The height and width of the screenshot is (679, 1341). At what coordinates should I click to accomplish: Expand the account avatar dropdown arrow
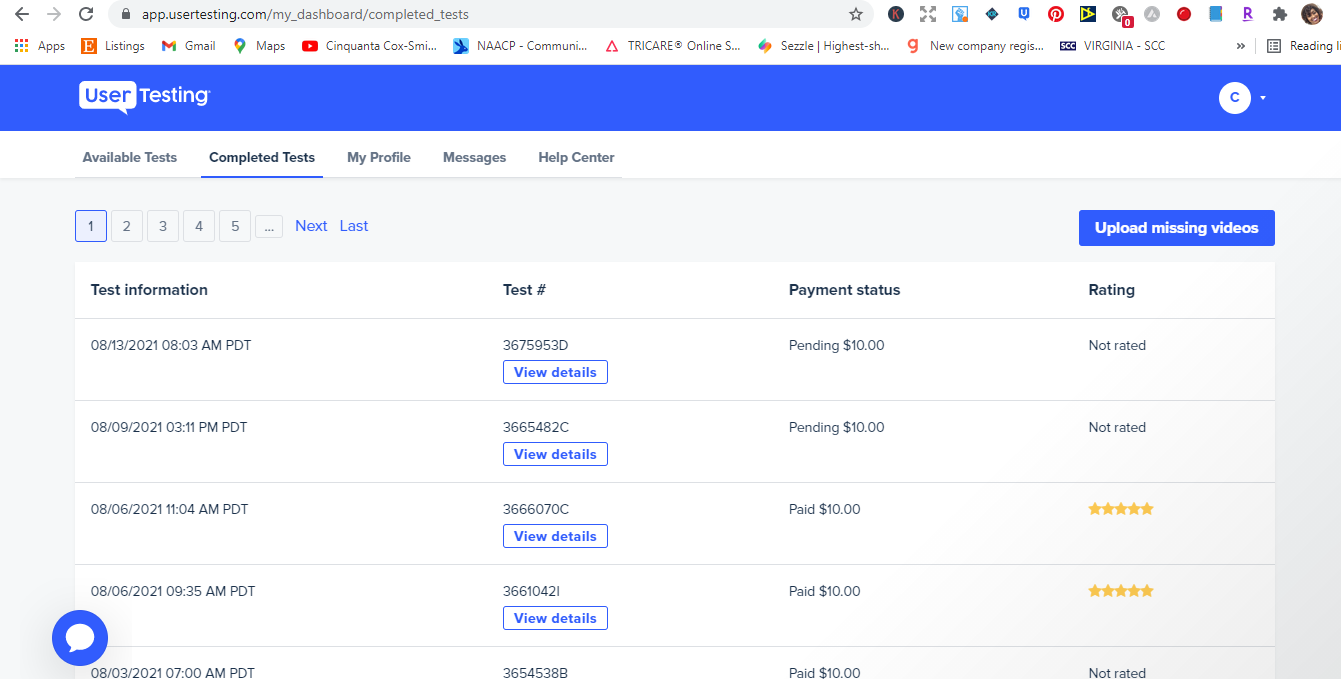[x=1263, y=98]
